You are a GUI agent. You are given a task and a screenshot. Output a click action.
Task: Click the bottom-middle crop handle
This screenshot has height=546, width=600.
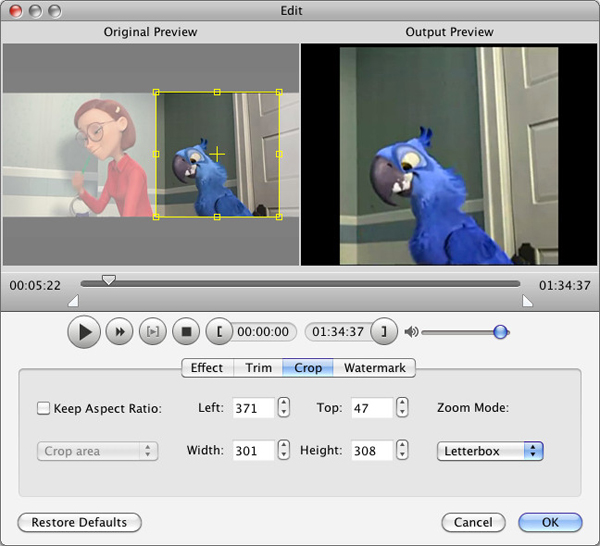pyautogui.click(x=217, y=217)
